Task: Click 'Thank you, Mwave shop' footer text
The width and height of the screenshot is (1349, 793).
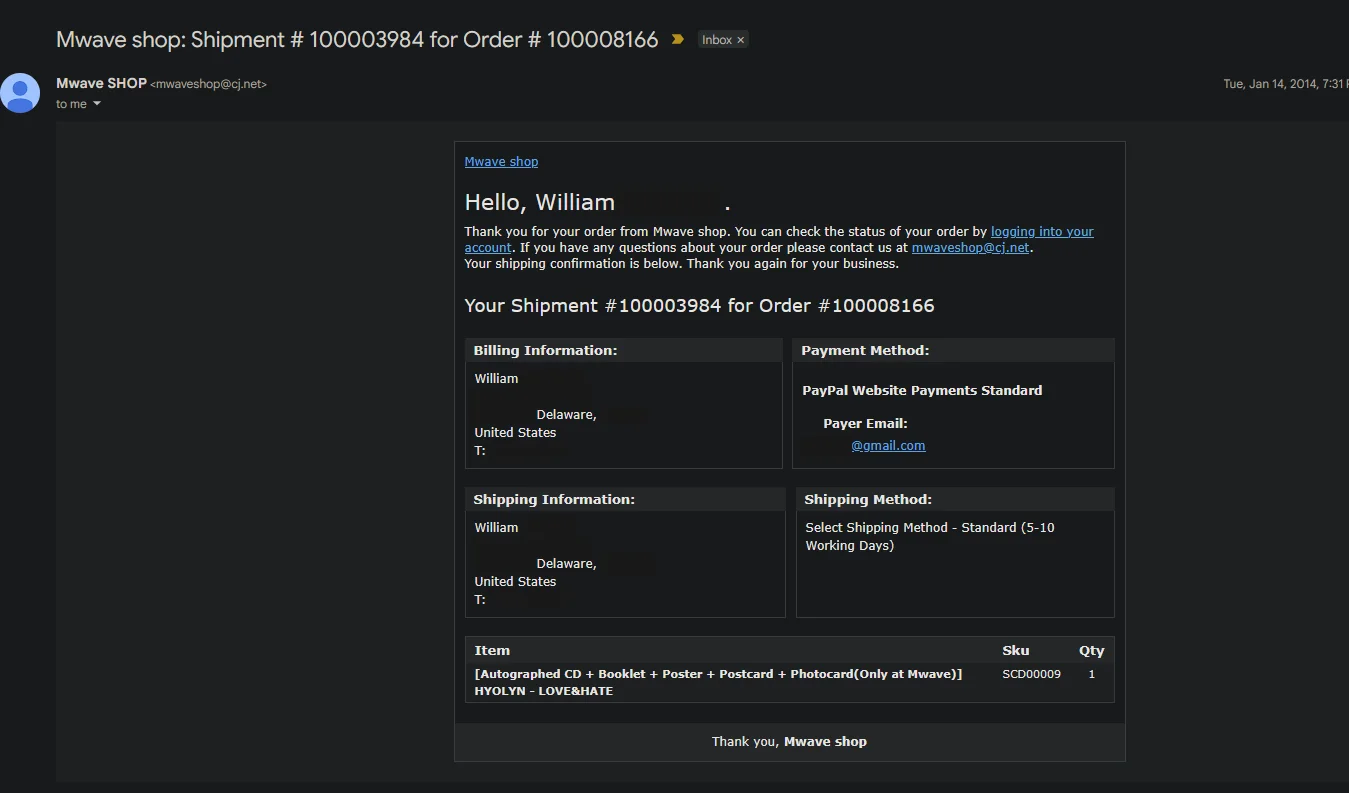Action: click(789, 741)
